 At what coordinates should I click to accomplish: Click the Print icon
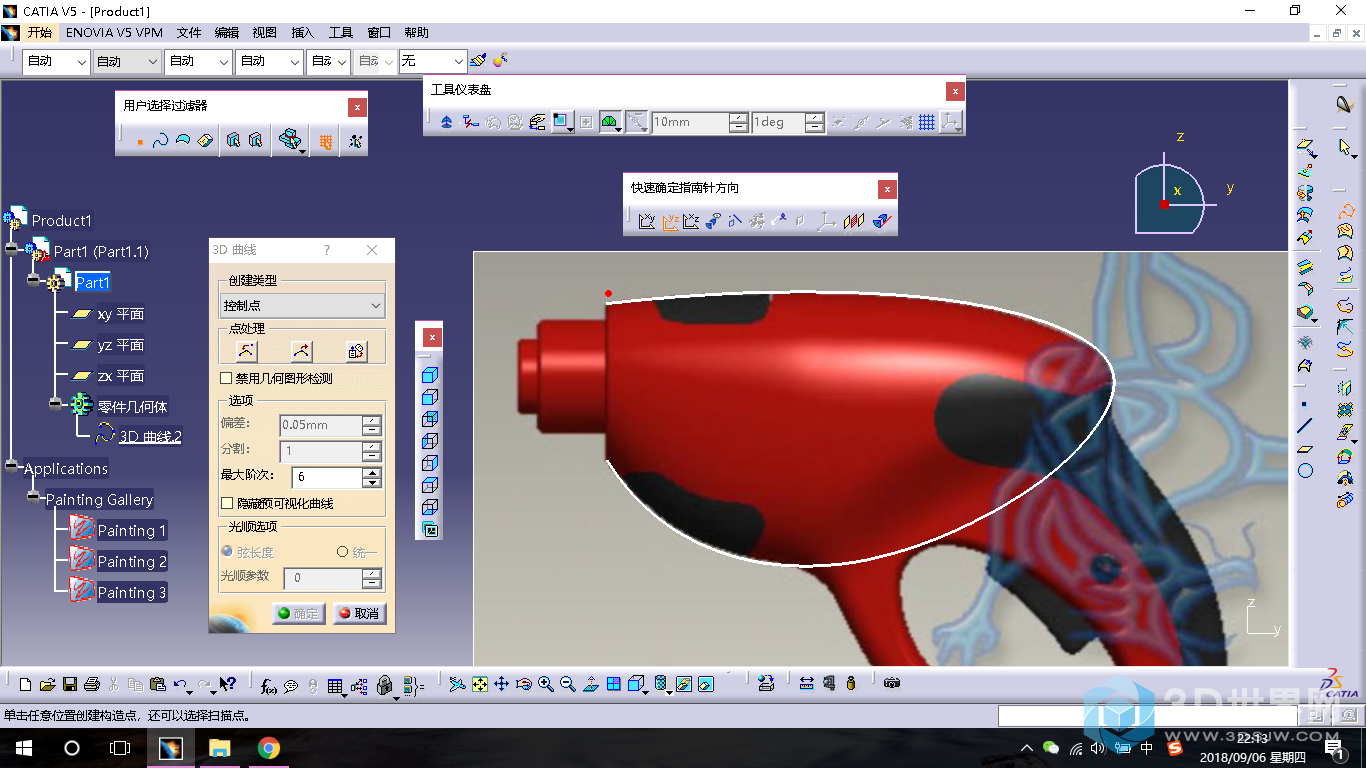pyautogui.click(x=92, y=685)
